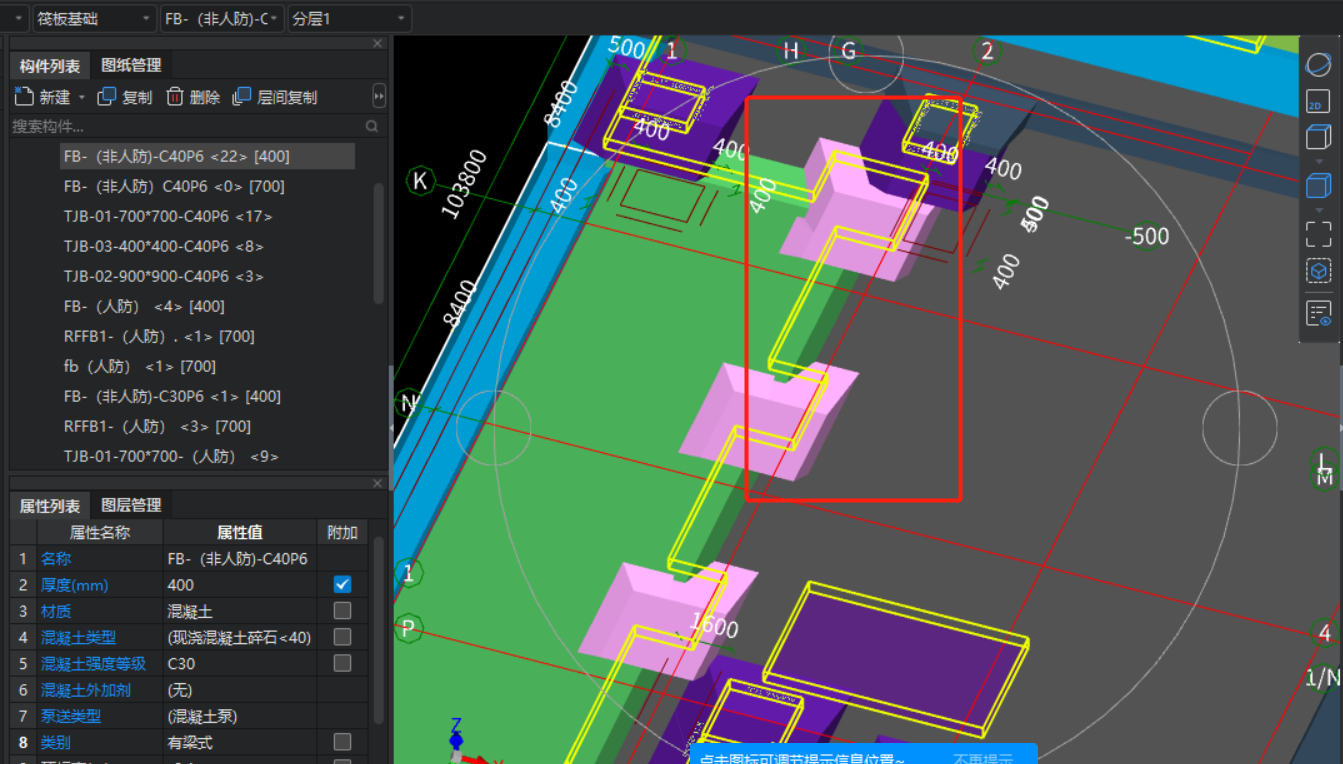Screen dimensions: 1343x764
Task: Toggle the 材质 attach checkbox
Action: click(x=342, y=610)
